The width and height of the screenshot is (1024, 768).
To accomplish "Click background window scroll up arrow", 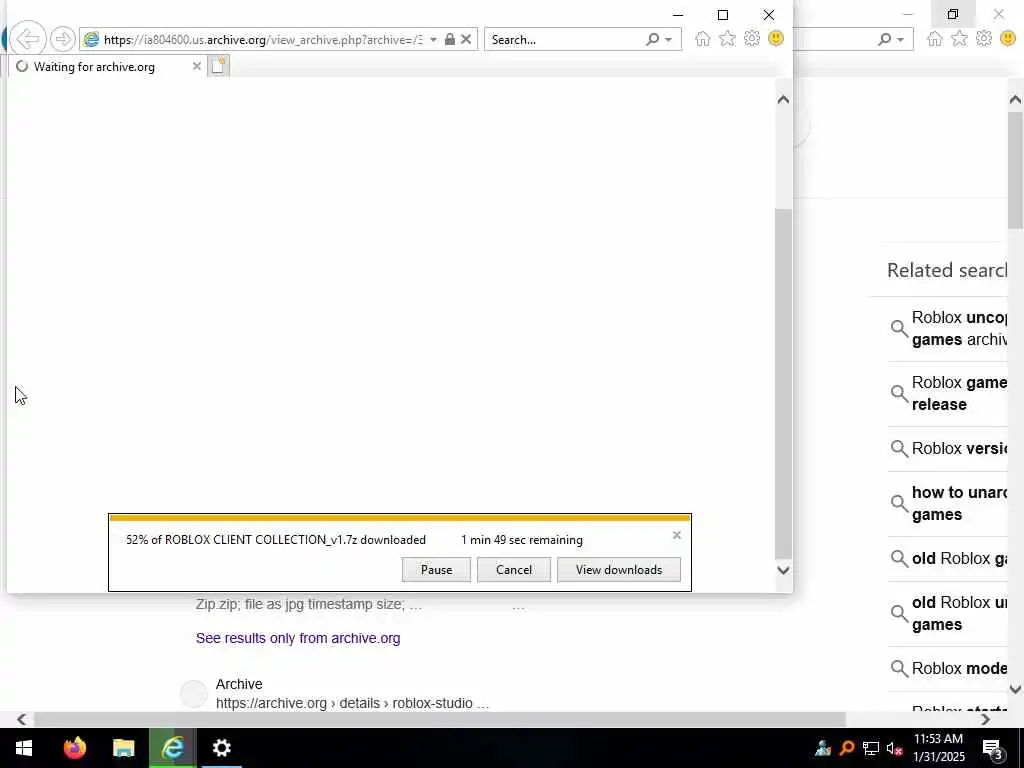I will click(x=1015, y=99).
